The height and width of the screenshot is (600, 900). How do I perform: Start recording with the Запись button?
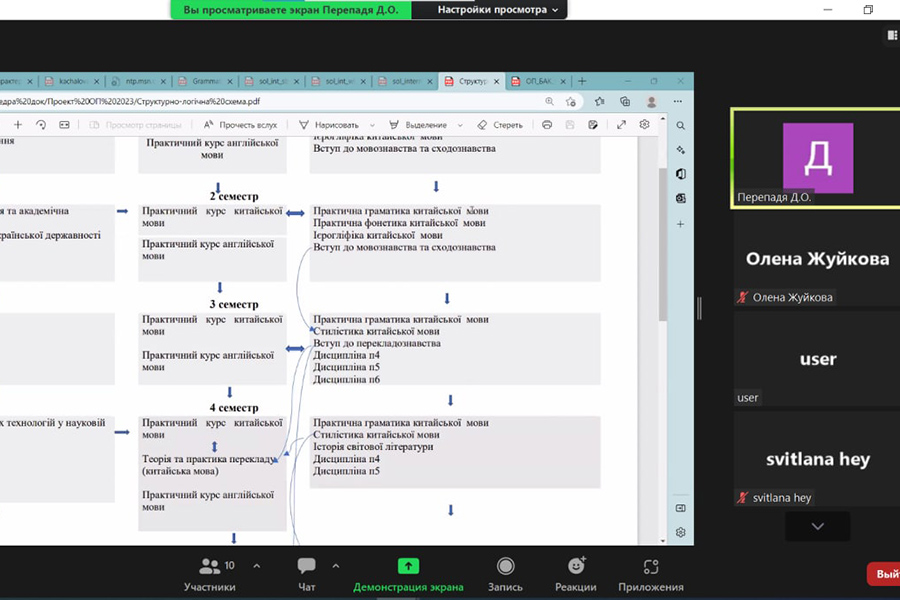pos(505,574)
